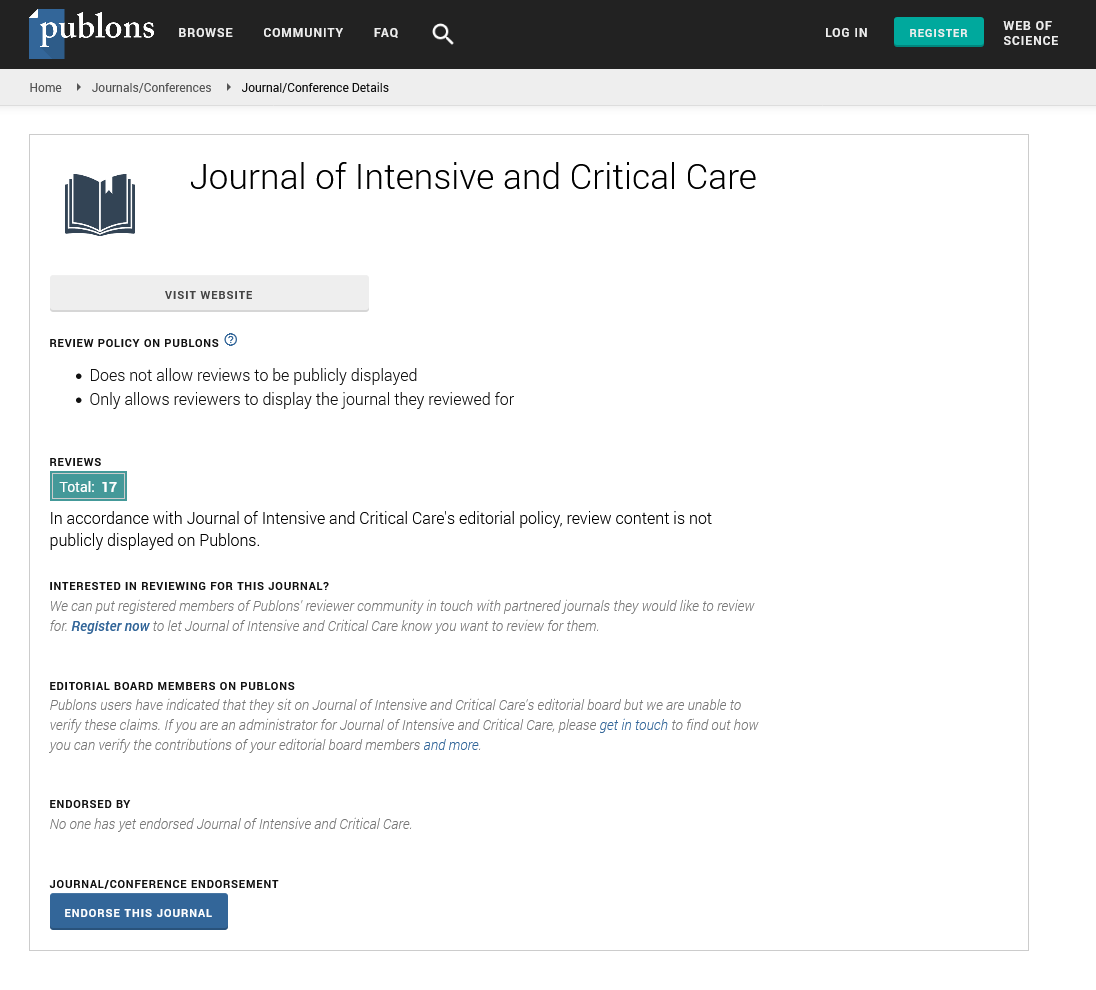
Task: Open the search magnifier icon
Action: click(x=442, y=34)
